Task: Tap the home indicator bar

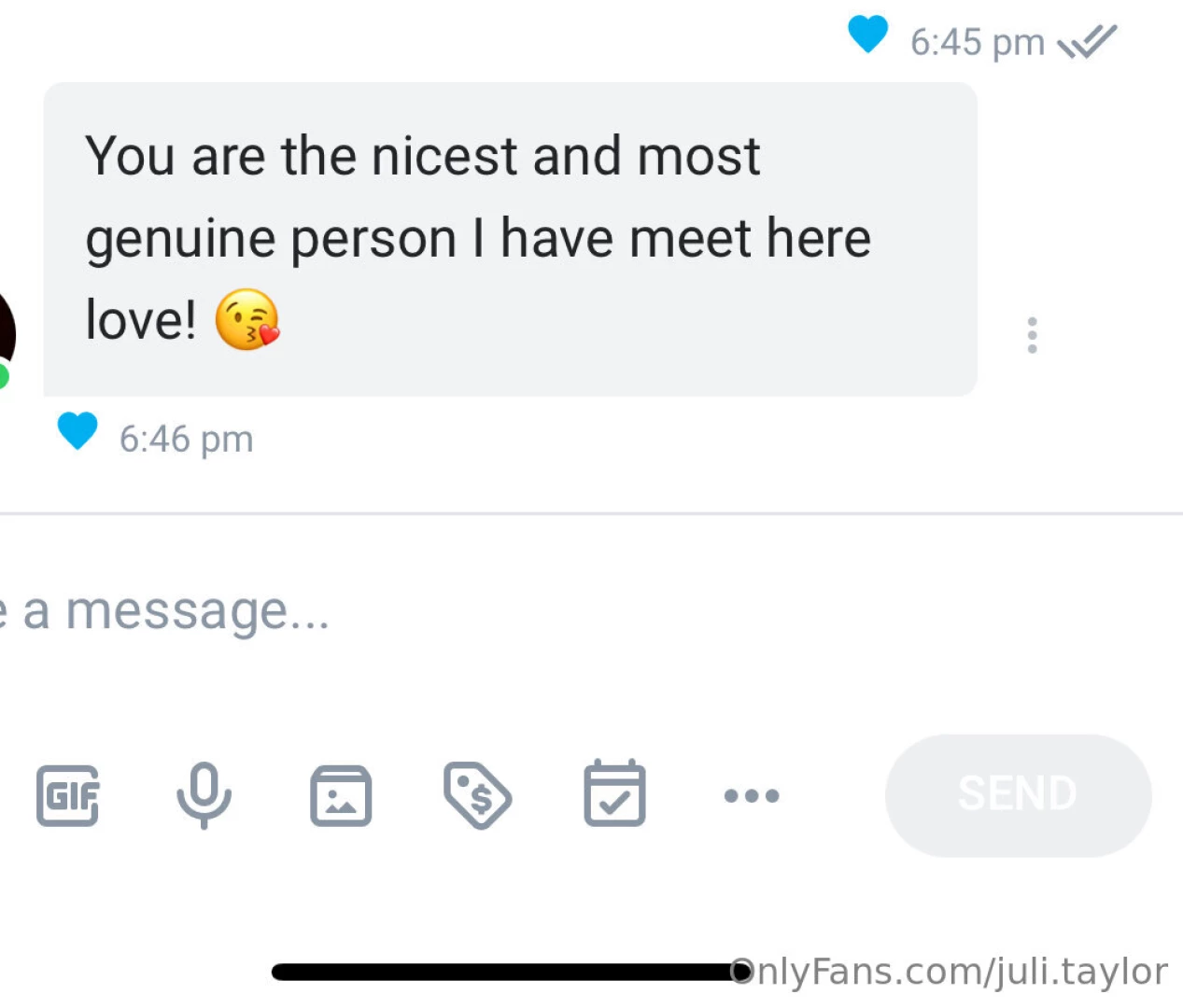Action: [504, 973]
